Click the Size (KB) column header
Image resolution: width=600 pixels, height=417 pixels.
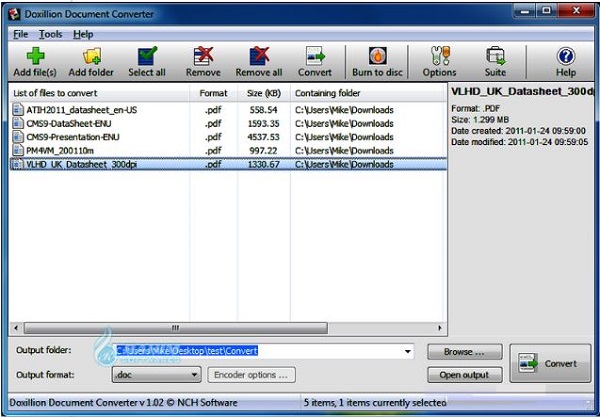pyautogui.click(x=264, y=93)
